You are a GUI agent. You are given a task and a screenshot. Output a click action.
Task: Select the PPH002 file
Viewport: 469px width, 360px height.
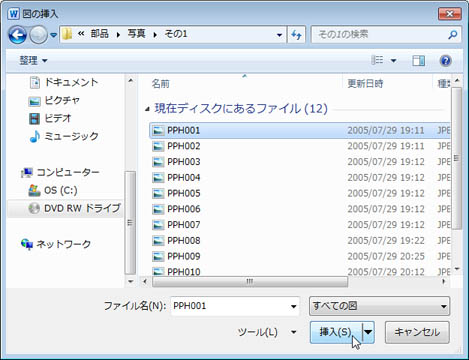[x=300, y=146]
